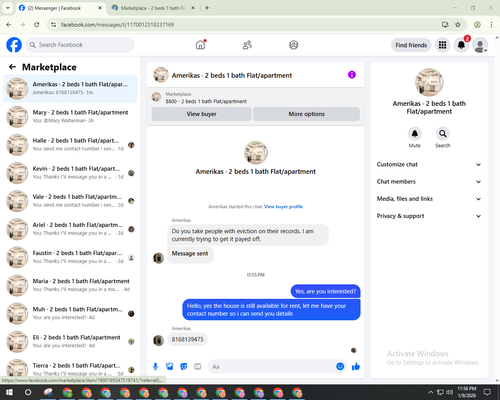Image resolution: width=500 pixels, height=400 pixels.
Task: Switch to Marketplace 2 beds 1 bath tab
Action: [x=153, y=8]
